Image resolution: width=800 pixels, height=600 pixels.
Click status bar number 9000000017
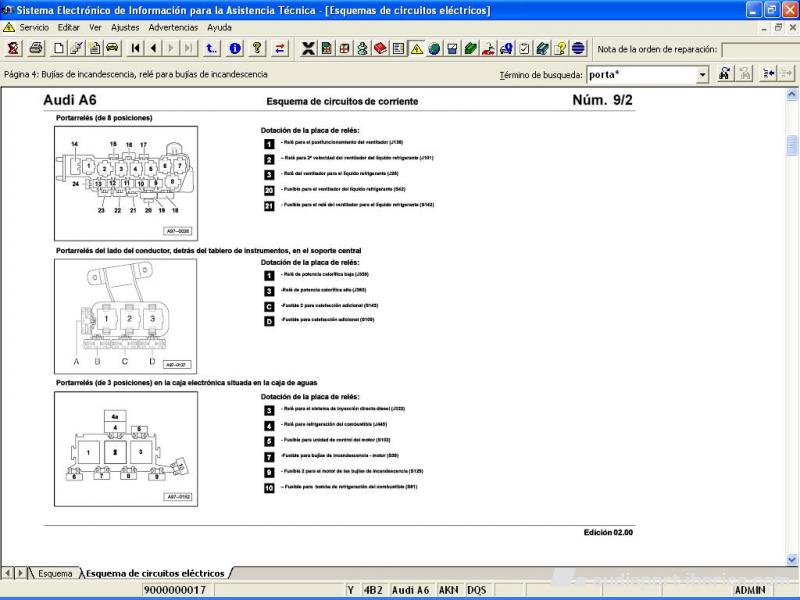175,590
